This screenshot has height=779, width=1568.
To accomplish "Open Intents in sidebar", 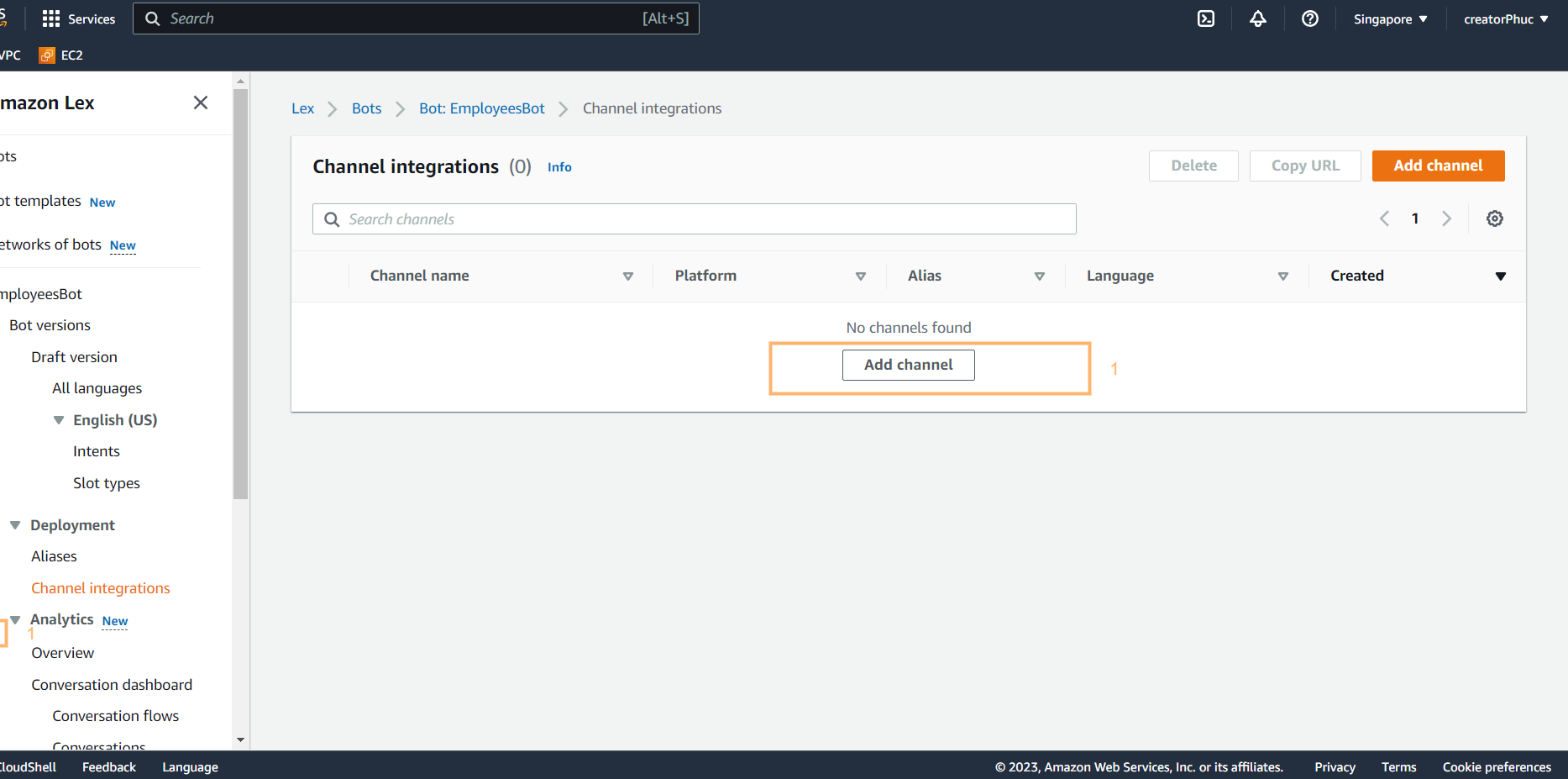I will tap(96, 451).
